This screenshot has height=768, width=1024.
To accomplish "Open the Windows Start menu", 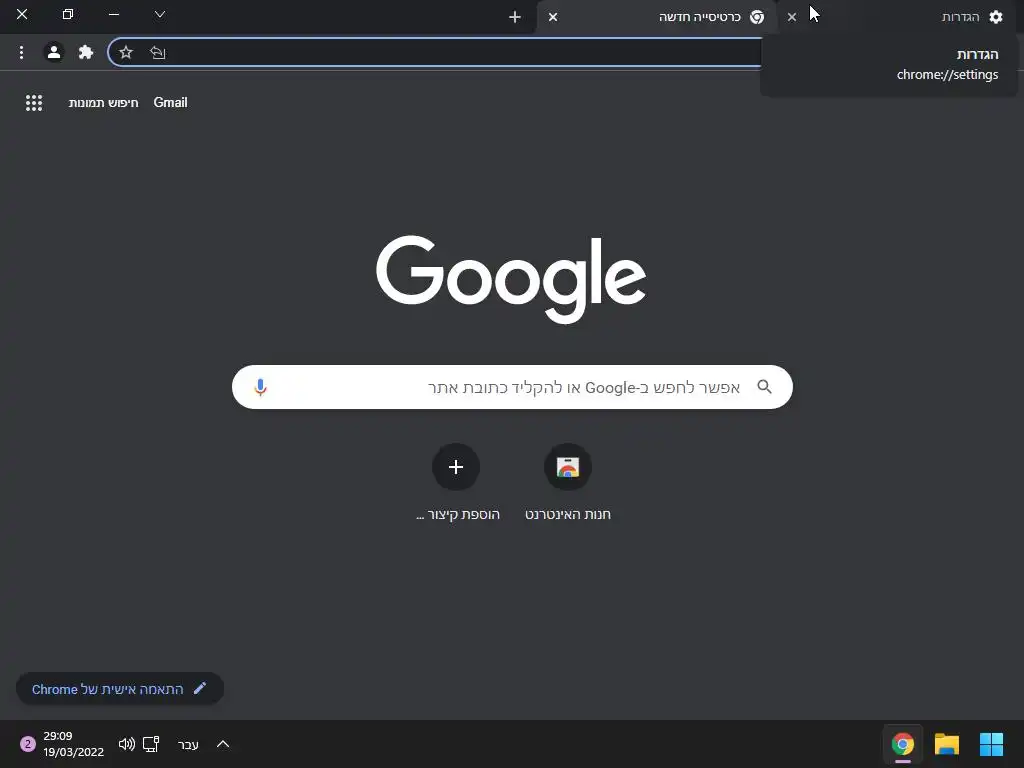I will tap(991, 744).
